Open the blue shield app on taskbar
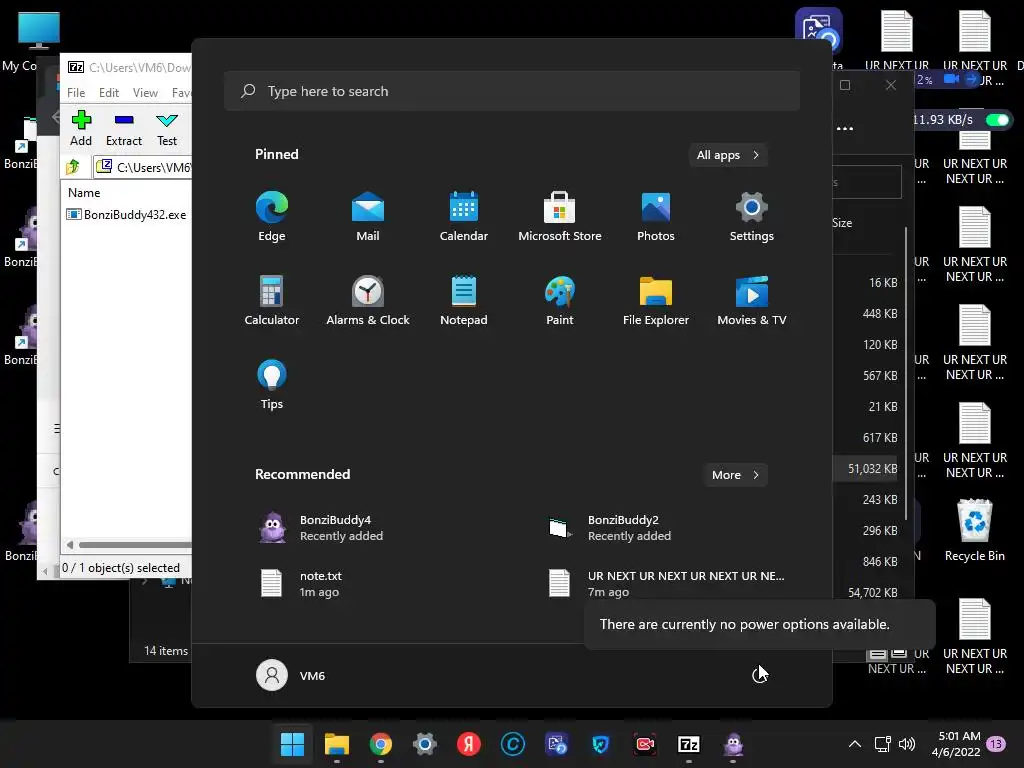This screenshot has width=1024, height=768. [x=600, y=744]
